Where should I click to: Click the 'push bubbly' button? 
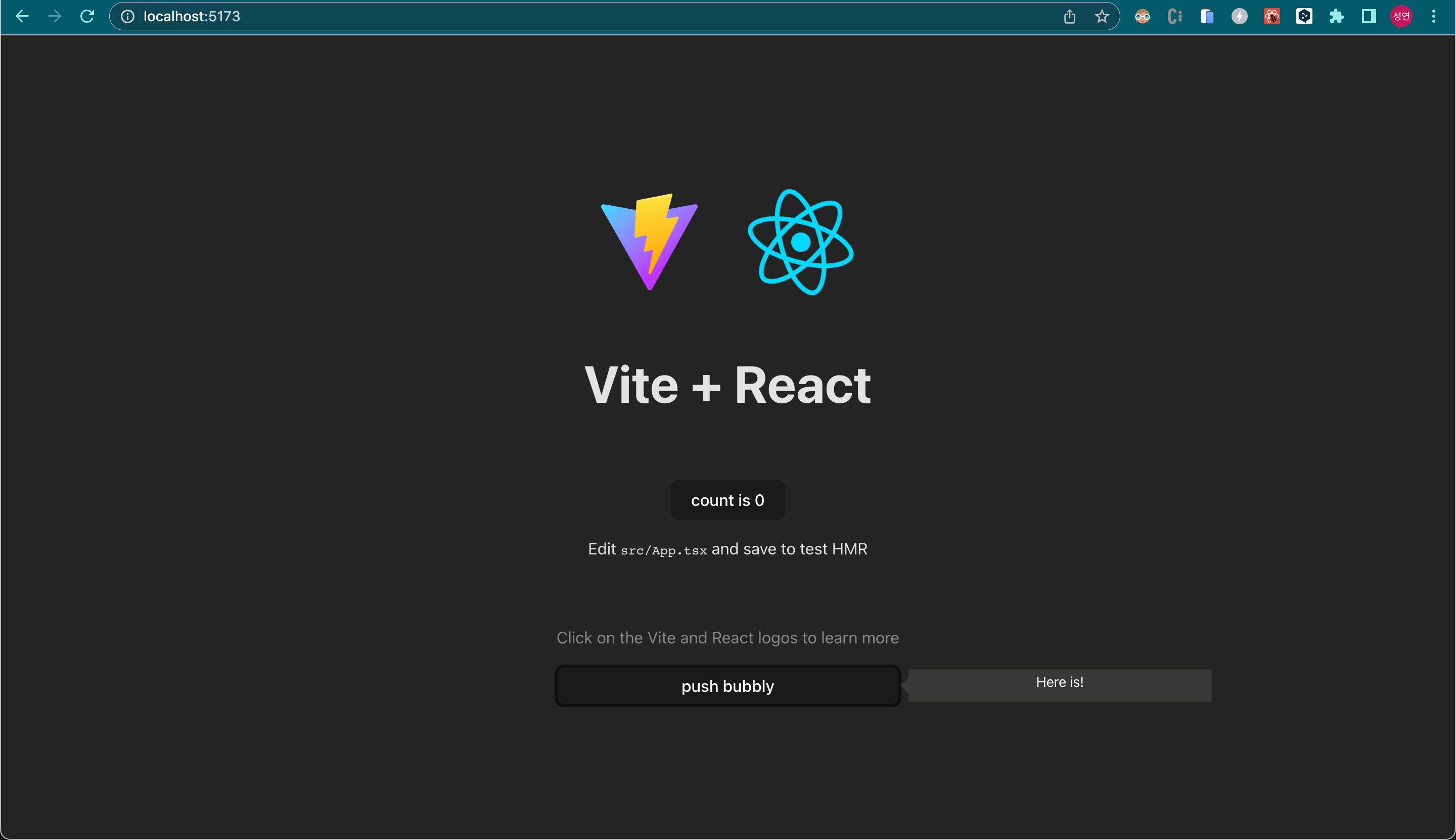[x=727, y=686]
